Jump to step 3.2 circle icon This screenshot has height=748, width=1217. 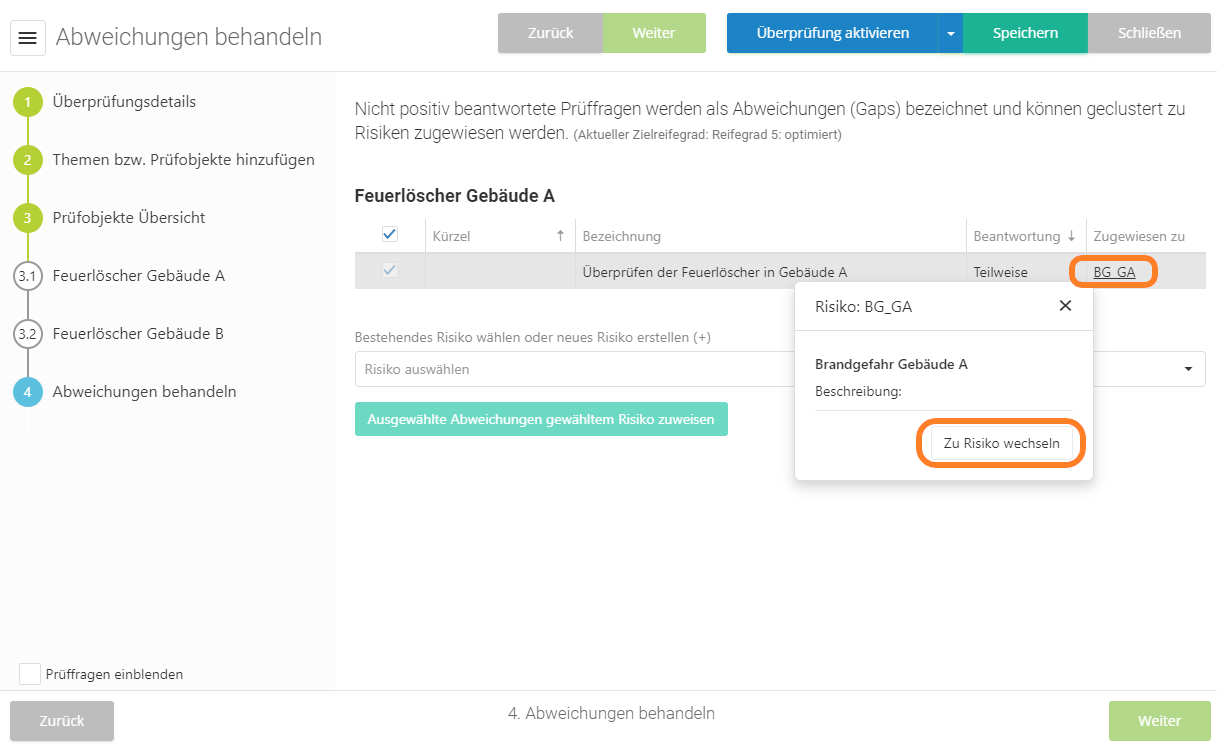pos(28,334)
